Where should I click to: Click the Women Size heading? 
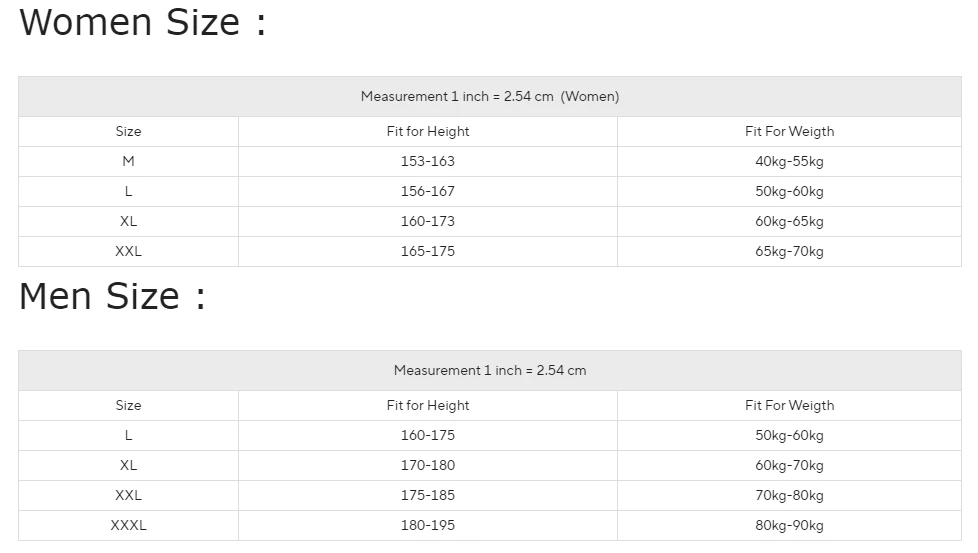point(143,22)
